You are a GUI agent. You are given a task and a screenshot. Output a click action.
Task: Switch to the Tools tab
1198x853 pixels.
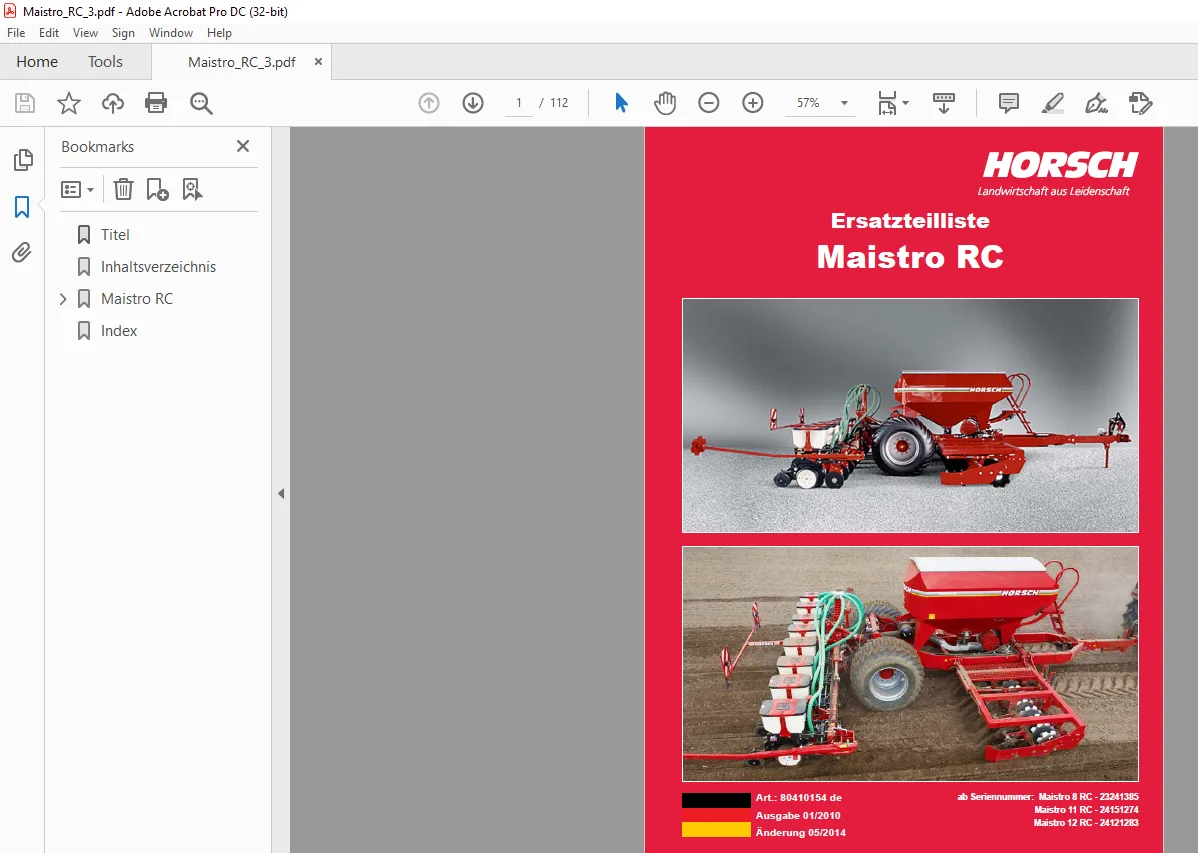pos(105,62)
